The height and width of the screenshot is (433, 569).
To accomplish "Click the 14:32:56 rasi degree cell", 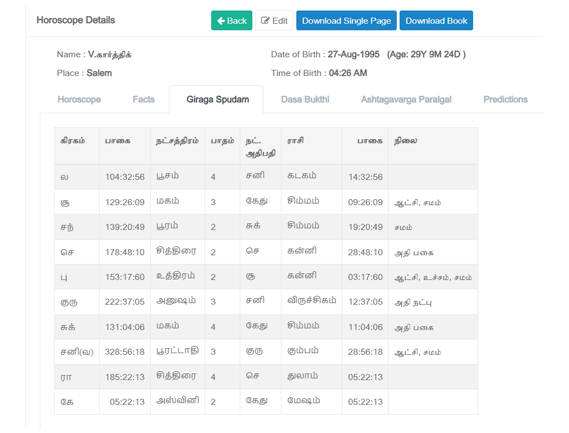I will point(365,177).
